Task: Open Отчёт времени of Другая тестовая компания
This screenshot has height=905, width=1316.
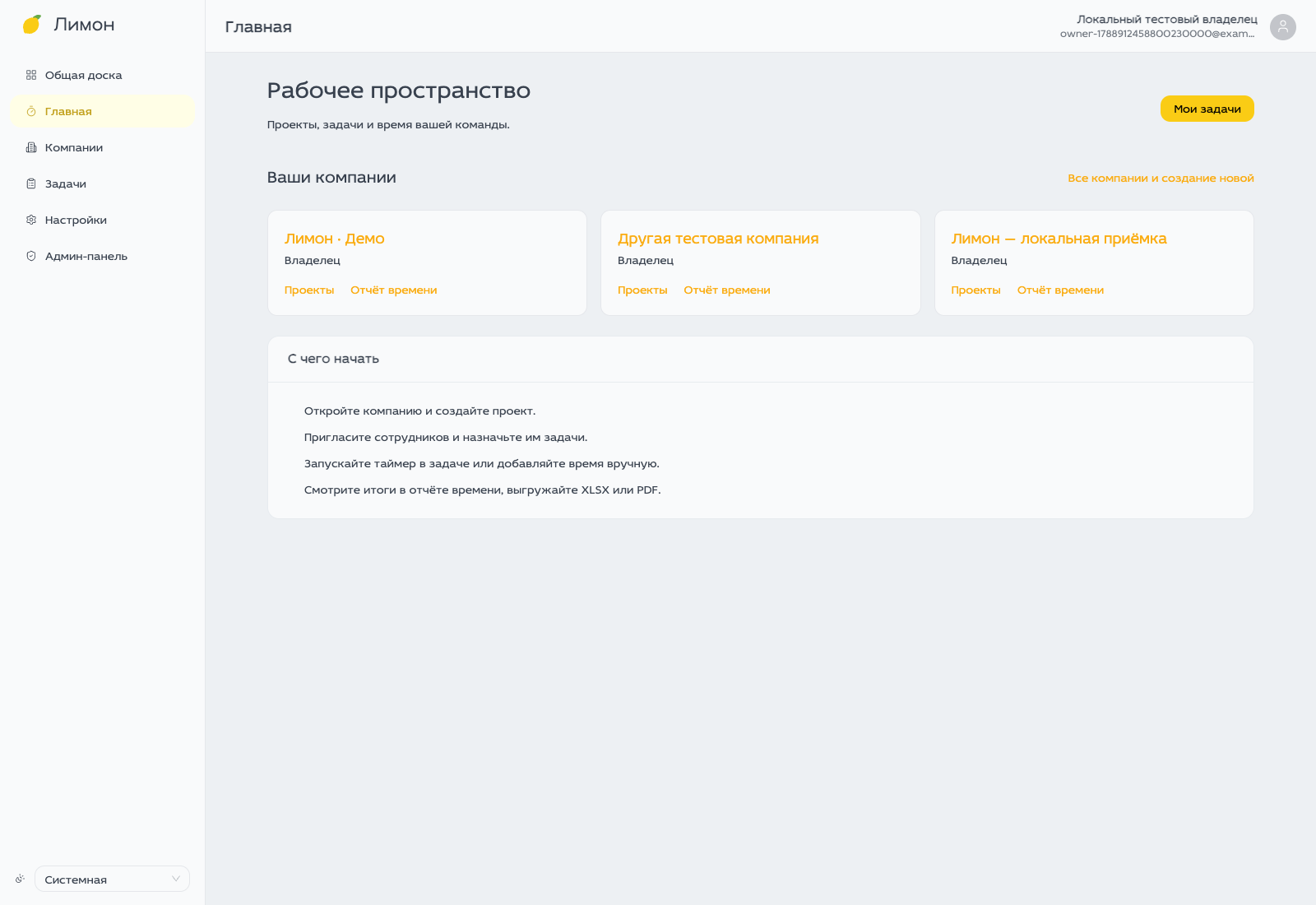Action: pos(727,290)
